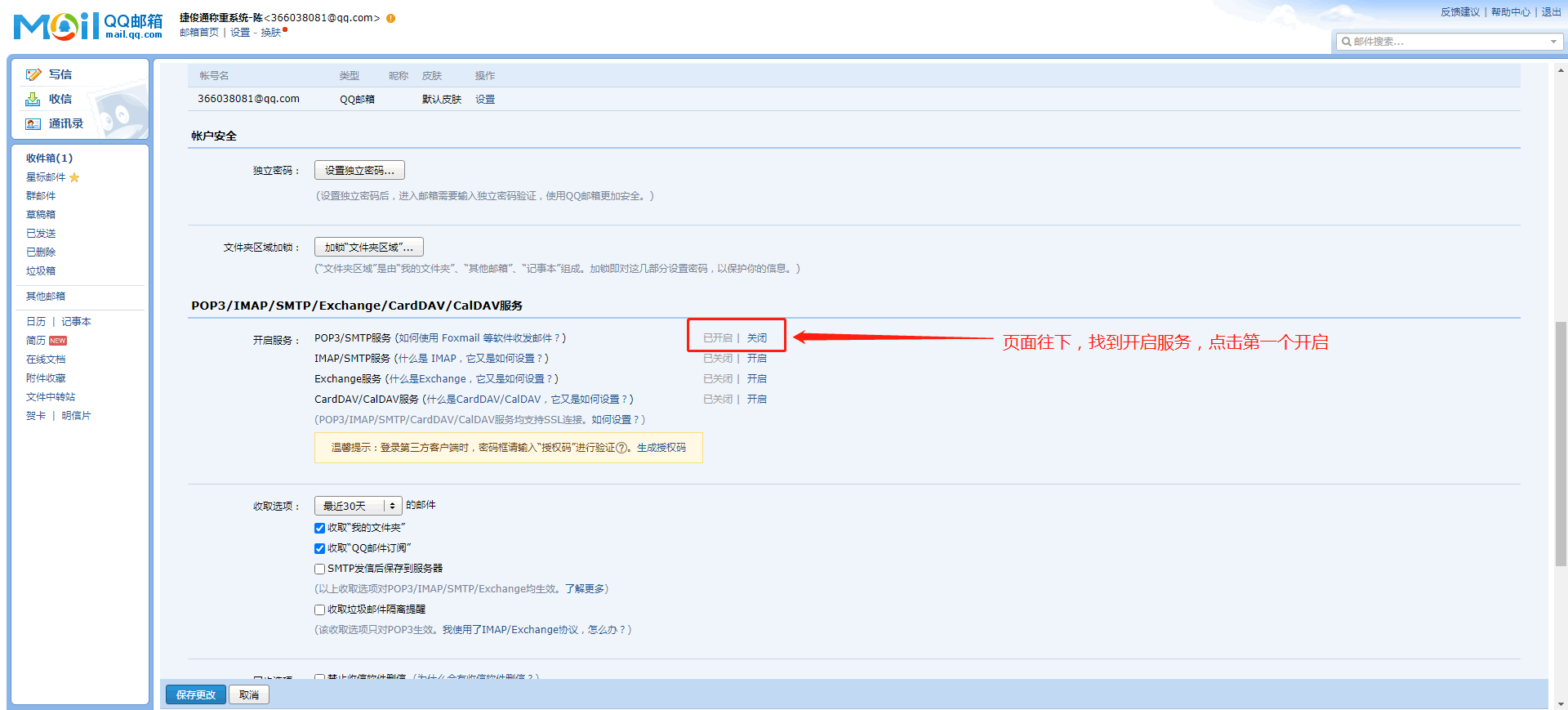
Task: Open the Deleted folder
Action: click(41, 252)
